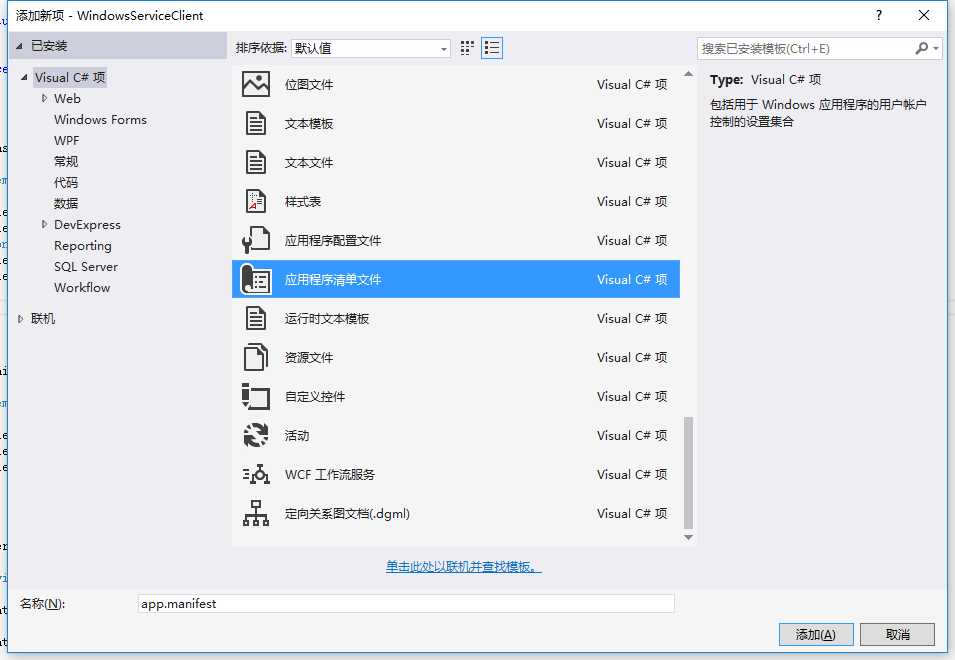Select the 数据 data category
955x660 pixels.
coord(66,203)
